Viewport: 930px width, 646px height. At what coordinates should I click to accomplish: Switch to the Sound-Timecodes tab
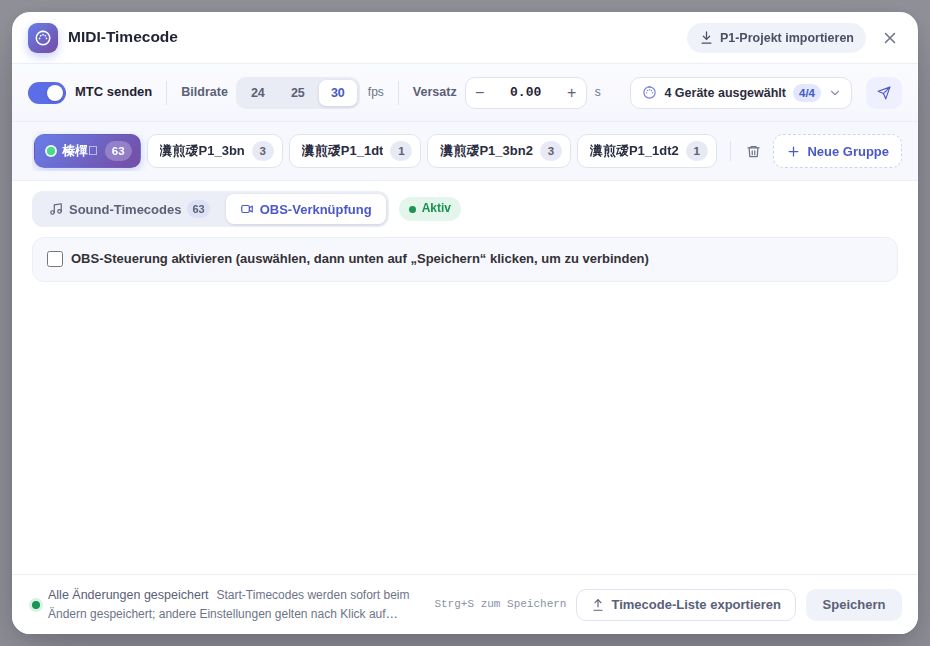[x=129, y=209]
